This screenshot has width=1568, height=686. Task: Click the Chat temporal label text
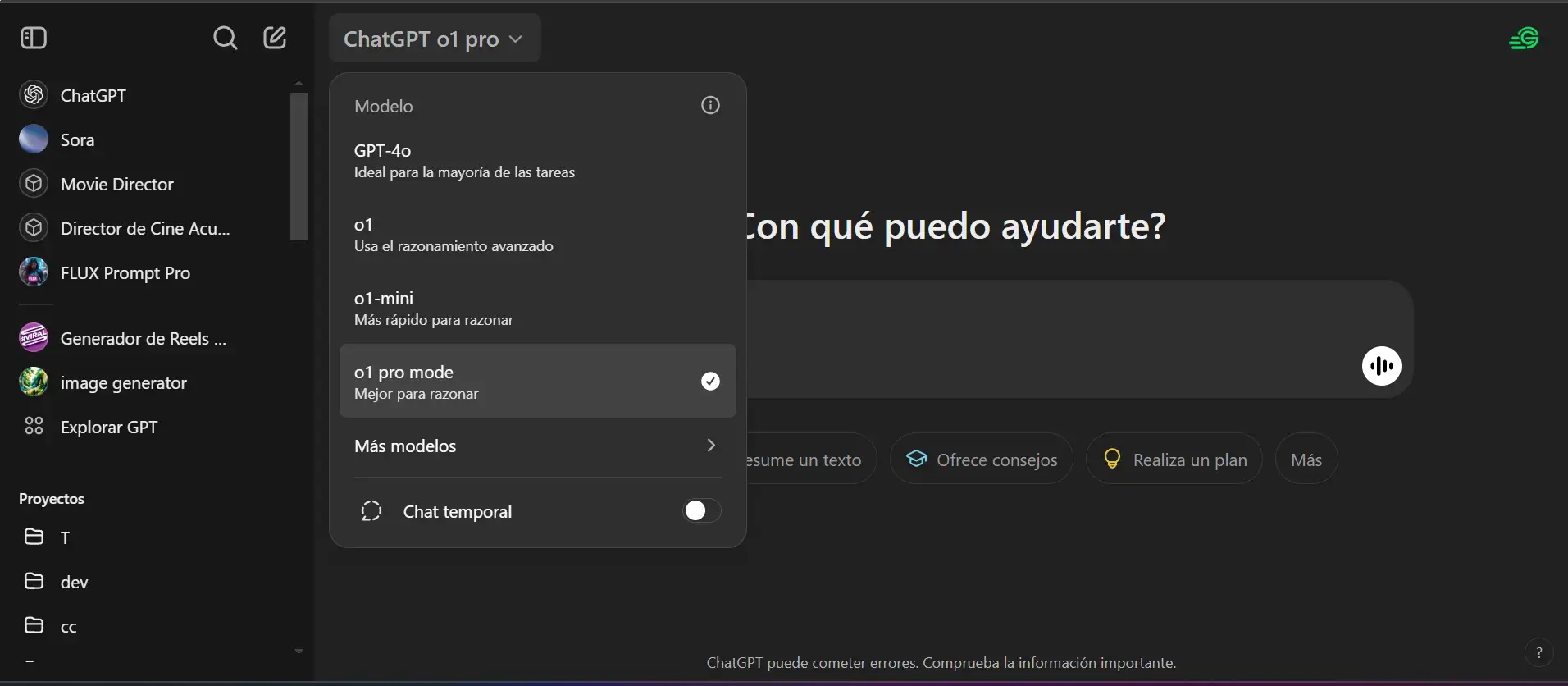458,511
